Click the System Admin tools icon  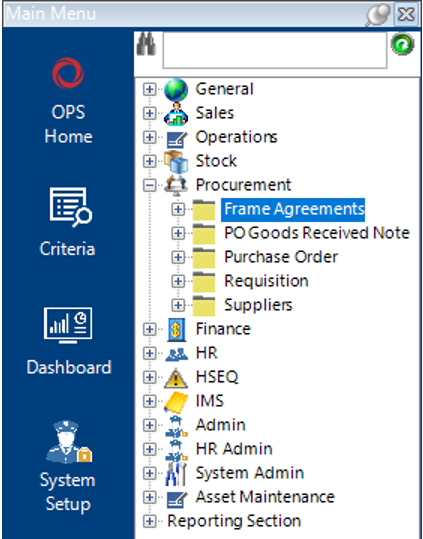pos(176,474)
